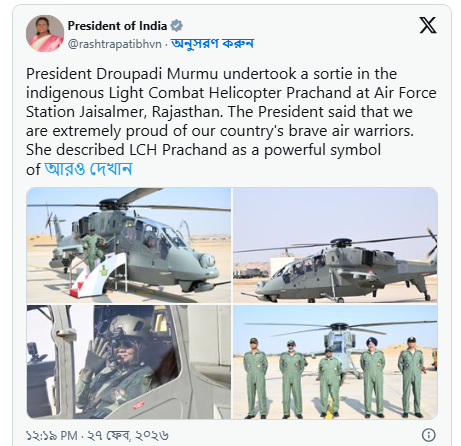Click the tweet body text about Prachand
This screenshot has height=446, width=461.
coord(231,121)
